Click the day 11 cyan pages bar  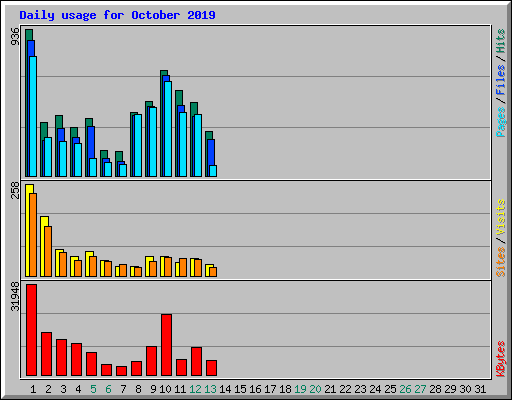[x=183, y=144]
